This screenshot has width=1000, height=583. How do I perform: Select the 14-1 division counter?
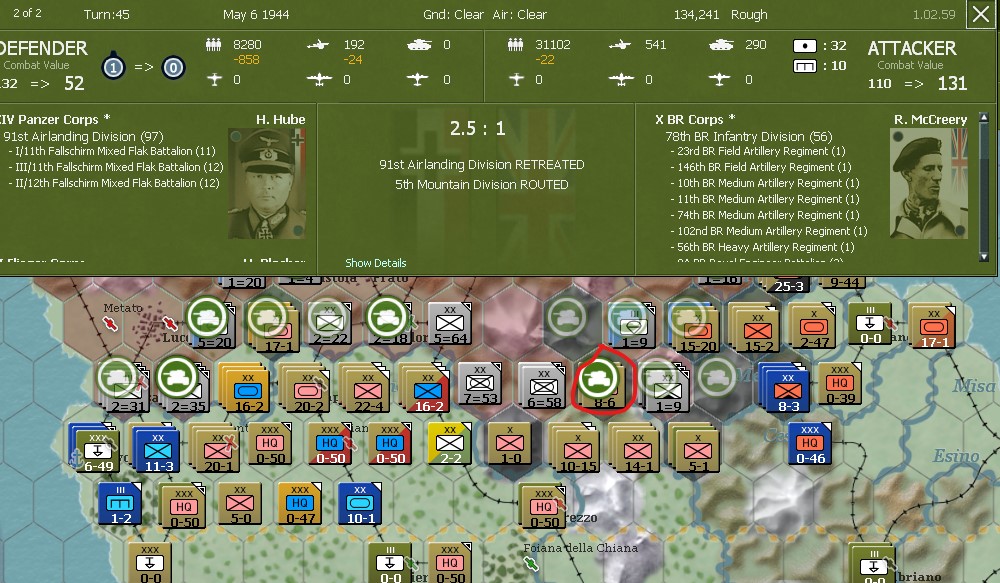[636, 446]
